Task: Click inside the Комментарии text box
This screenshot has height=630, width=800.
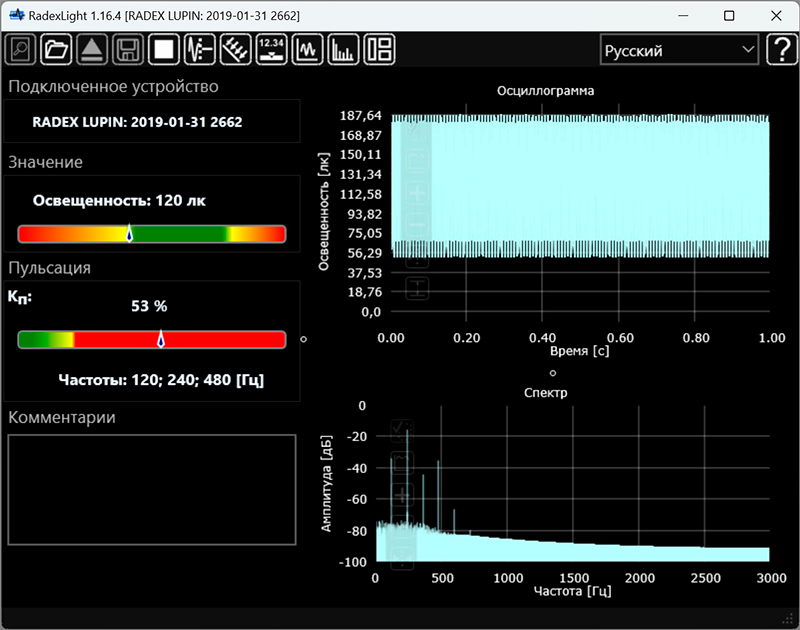Action: 152,489
